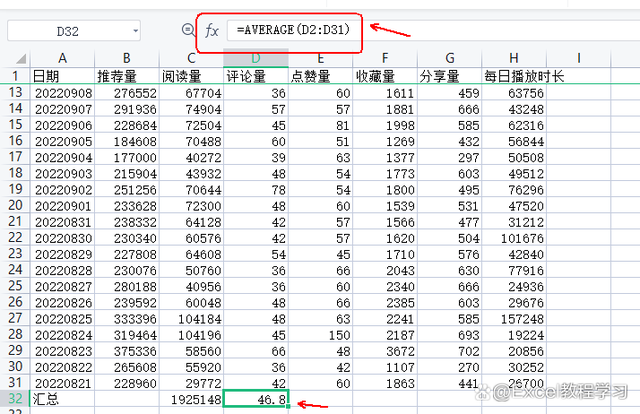This screenshot has width=640, height=414.
Task: Click cell with value 63756
Action: 514,93
